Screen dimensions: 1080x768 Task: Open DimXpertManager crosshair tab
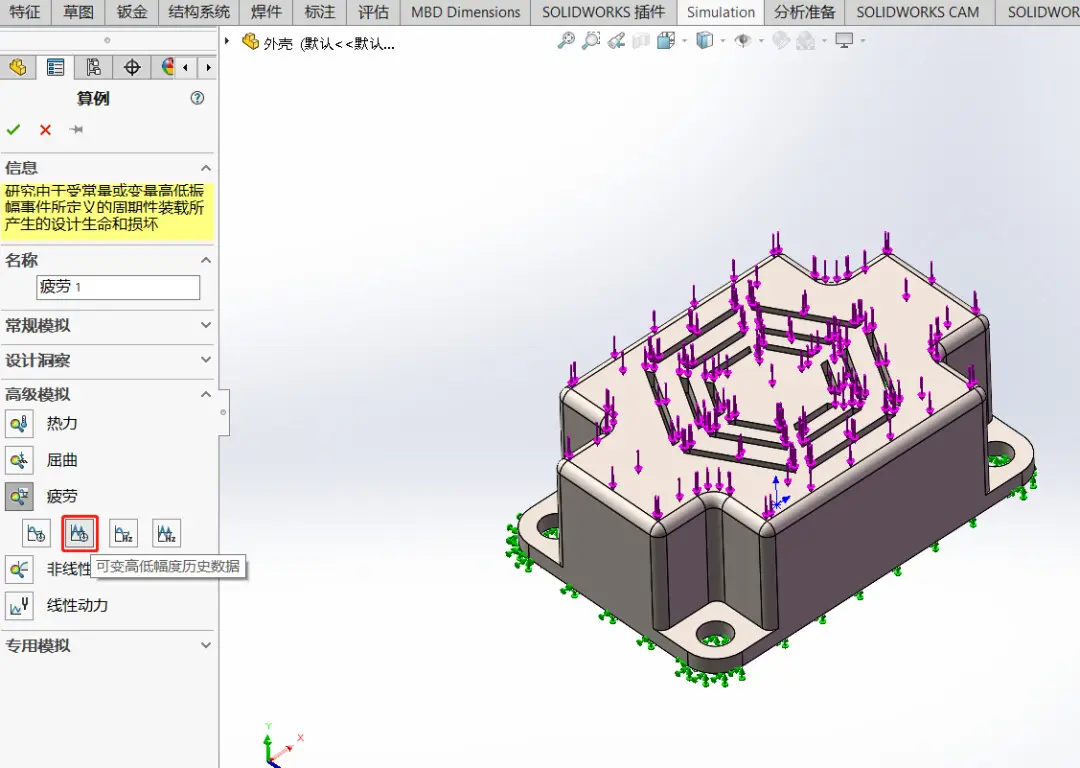132,67
